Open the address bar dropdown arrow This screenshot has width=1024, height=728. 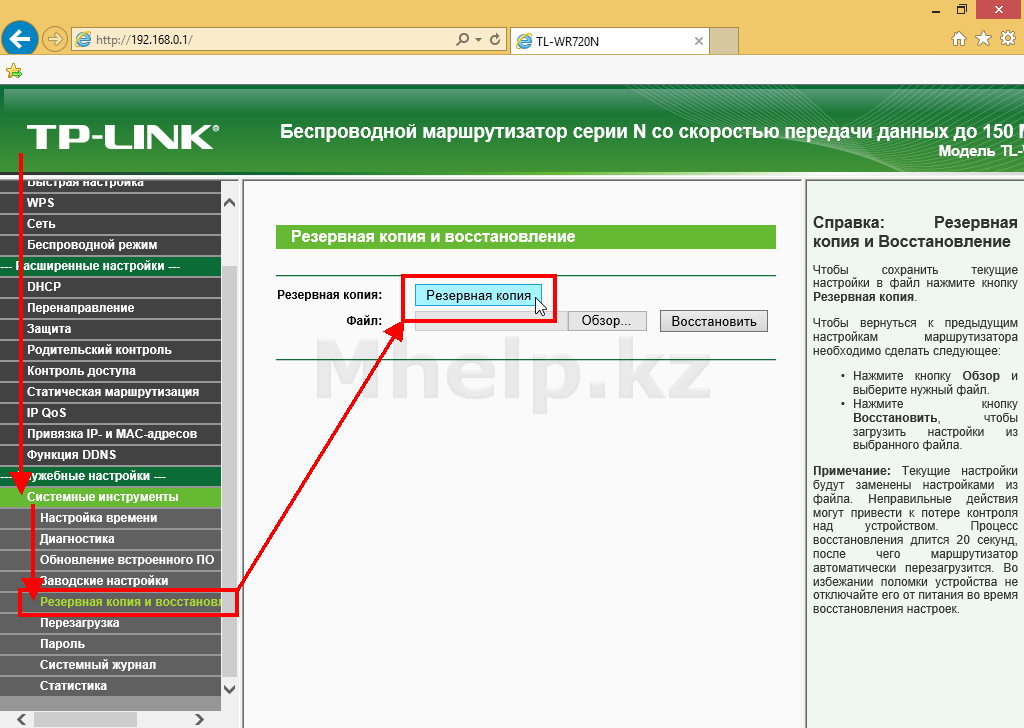[479, 40]
